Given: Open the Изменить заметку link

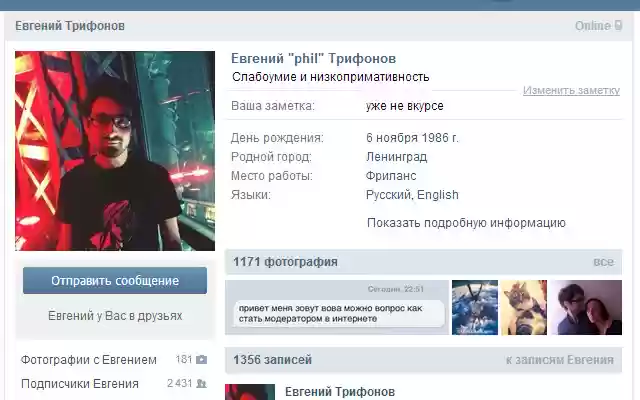Looking at the screenshot, I should (x=571, y=90).
